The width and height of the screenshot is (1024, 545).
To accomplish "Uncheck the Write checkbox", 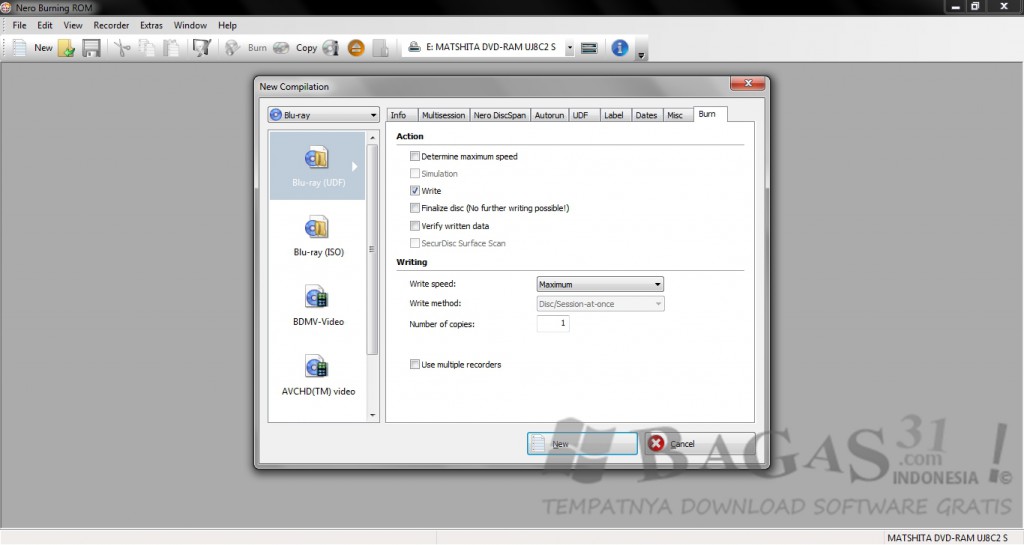I will point(415,191).
